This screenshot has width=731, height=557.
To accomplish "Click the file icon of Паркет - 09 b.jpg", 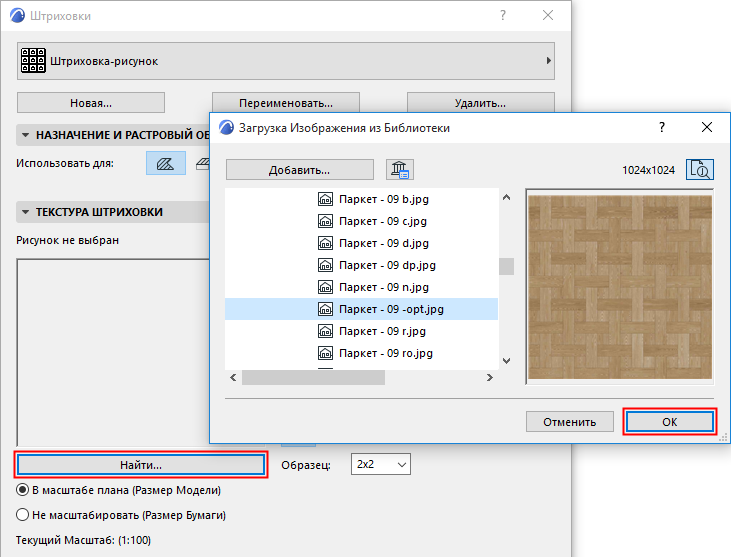I will point(325,199).
